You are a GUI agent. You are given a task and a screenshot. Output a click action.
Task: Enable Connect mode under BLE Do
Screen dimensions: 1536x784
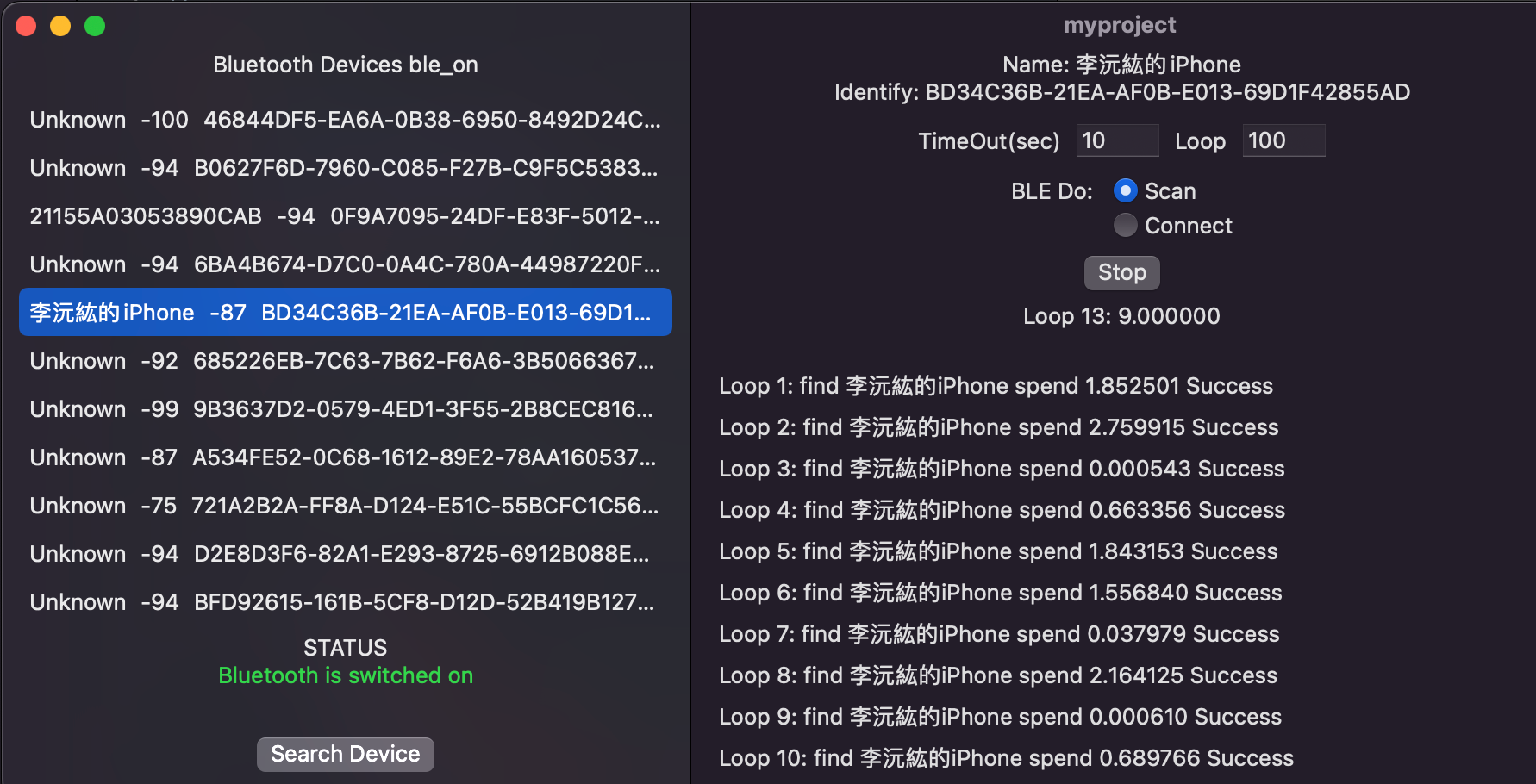pos(1125,225)
